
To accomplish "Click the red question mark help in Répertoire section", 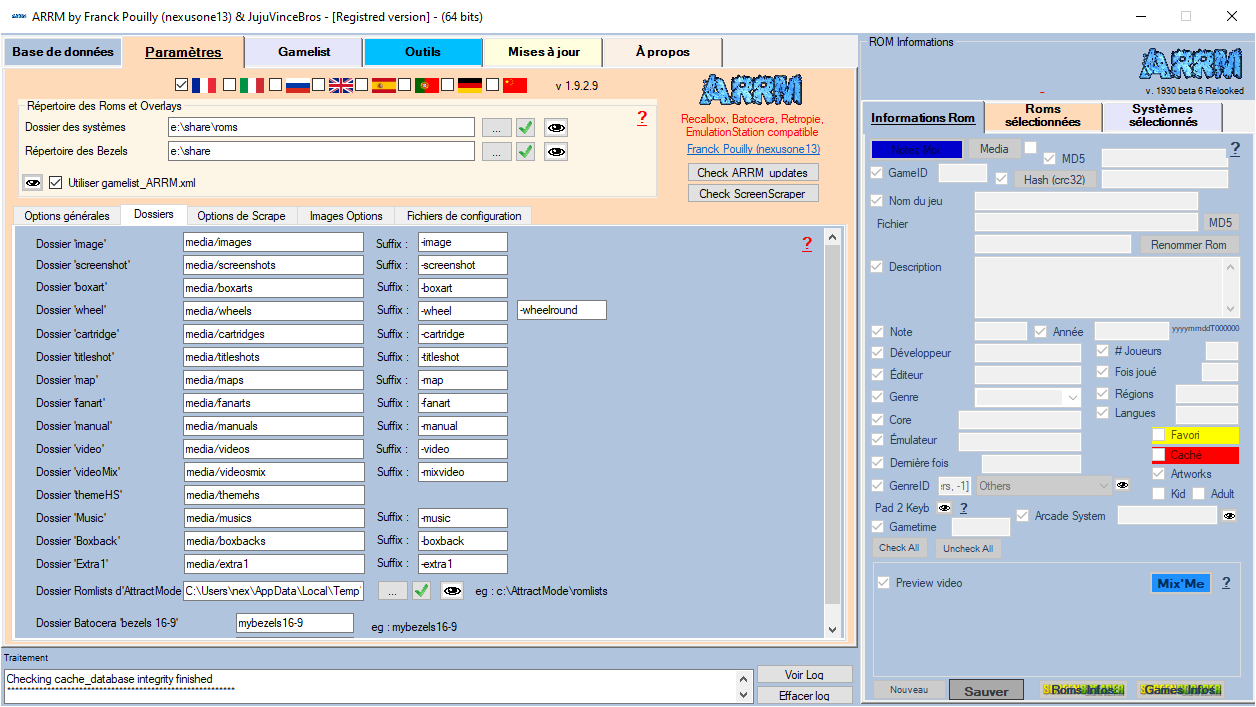I will pos(642,118).
